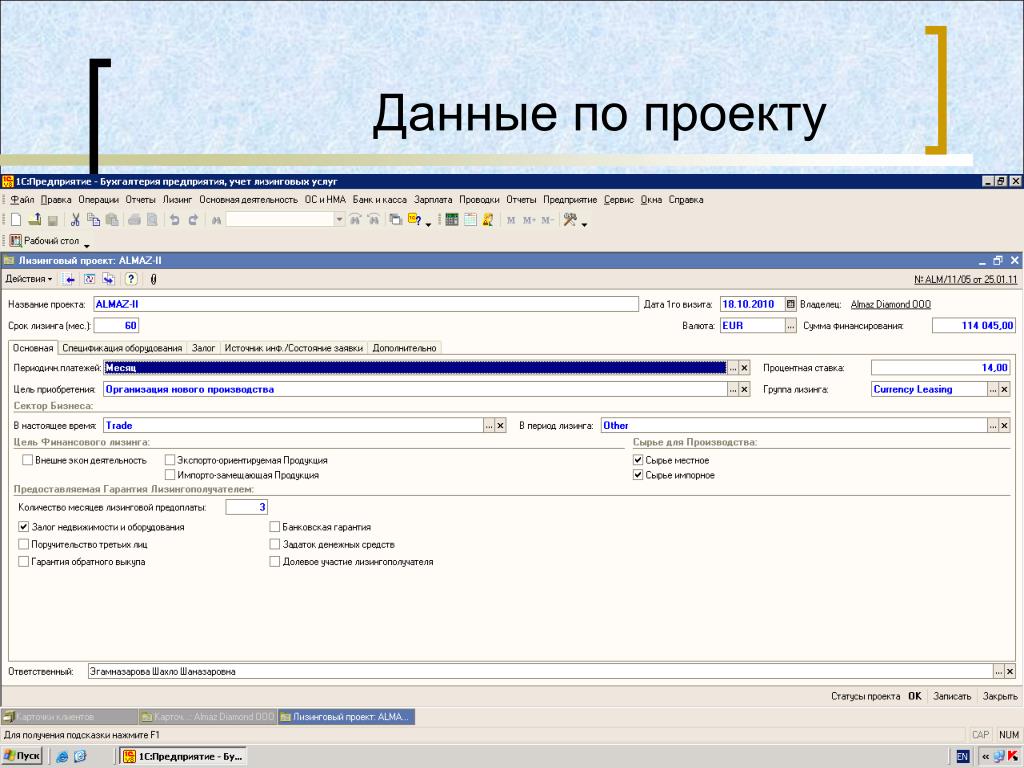Click the OK button
This screenshot has height=768, width=1024.
click(x=915, y=696)
